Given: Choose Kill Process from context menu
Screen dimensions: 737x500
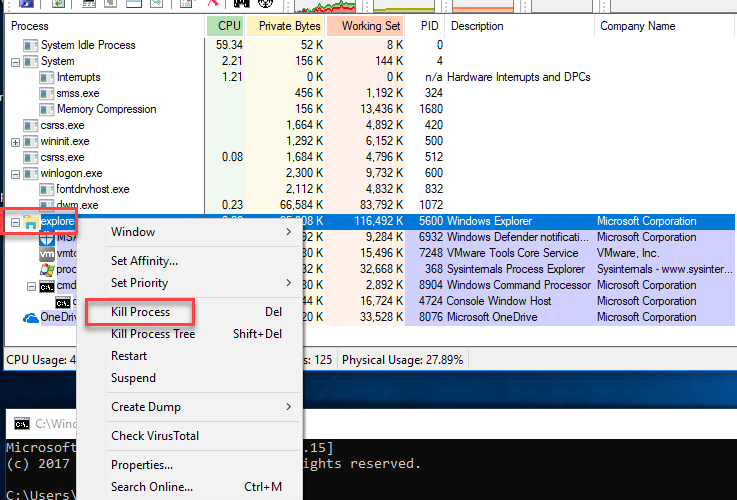Looking at the screenshot, I should (140, 312).
